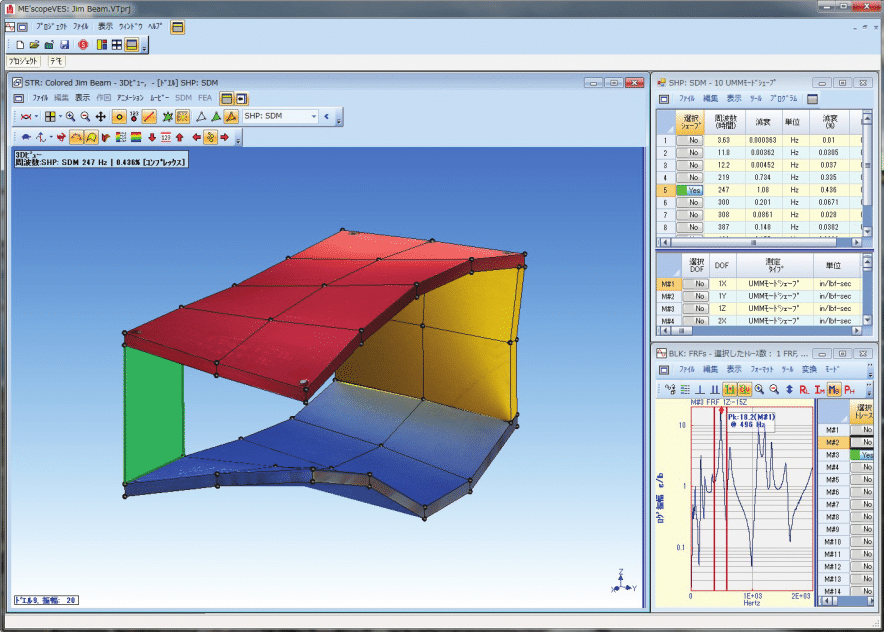This screenshot has height=632, width=884.
Task: Toggle trace M#3 selection showing Yes
Action: click(867, 454)
